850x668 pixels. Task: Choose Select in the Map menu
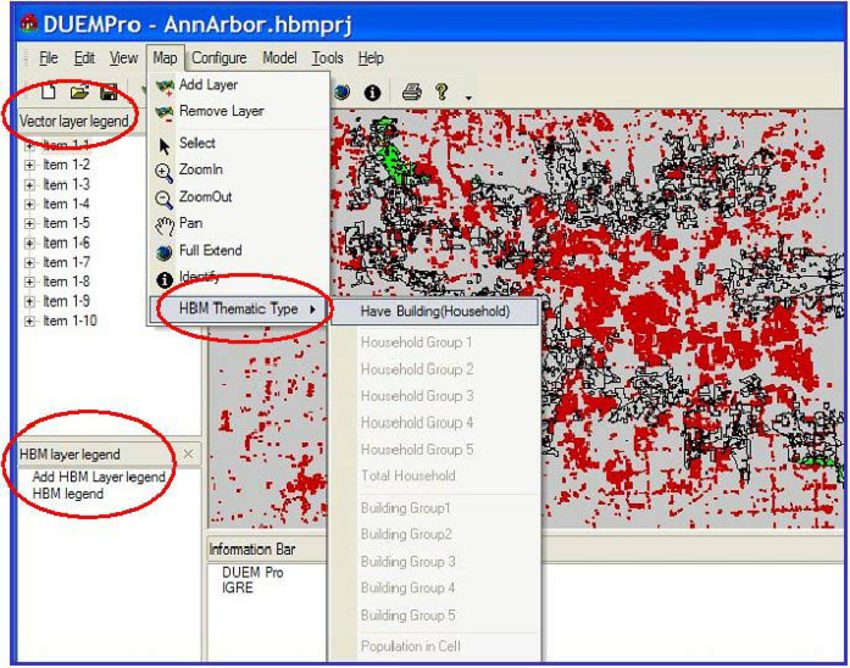tap(239, 144)
